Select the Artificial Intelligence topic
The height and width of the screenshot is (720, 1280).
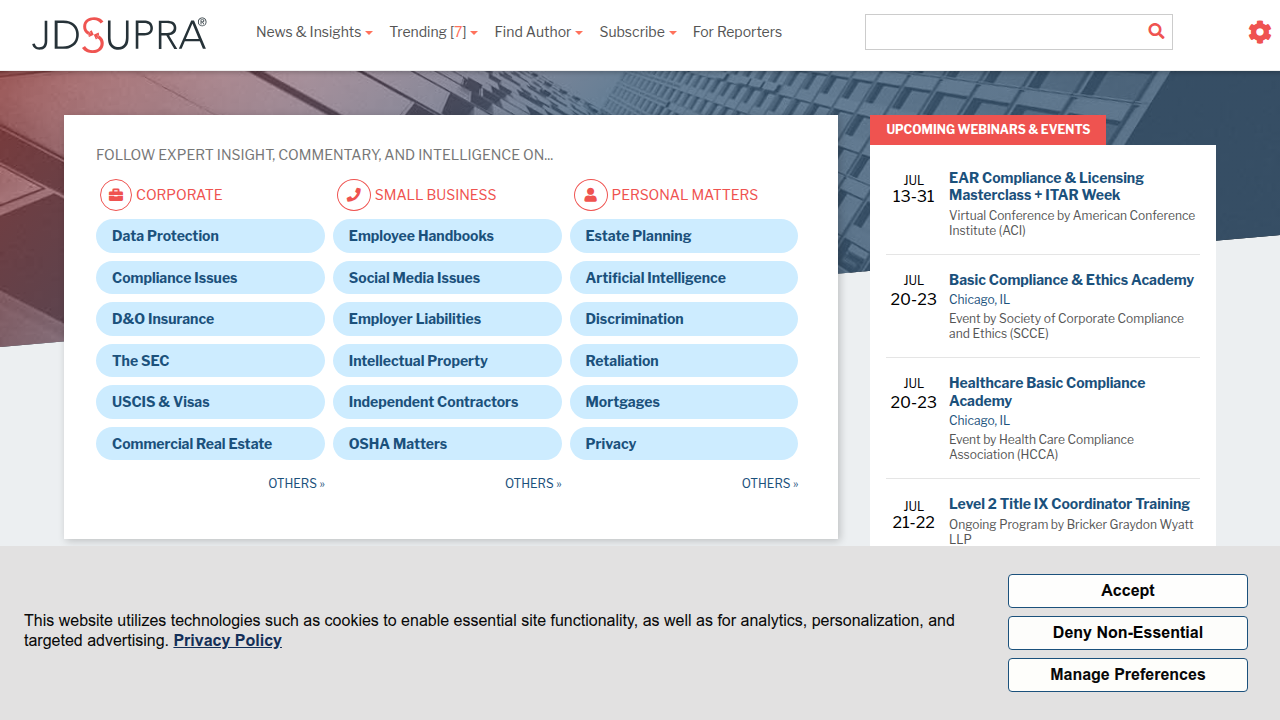684,278
